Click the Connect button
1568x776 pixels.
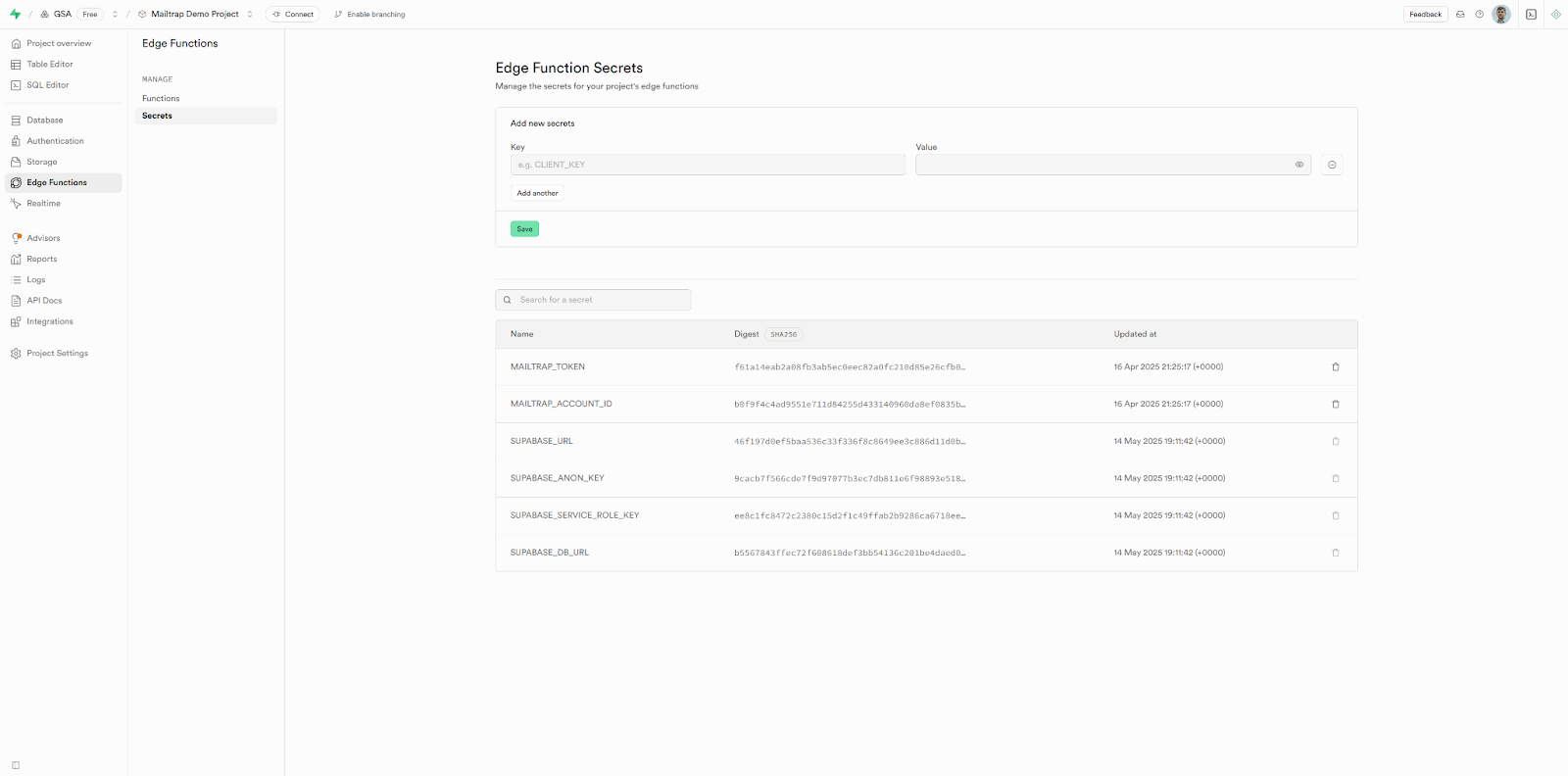point(293,14)
